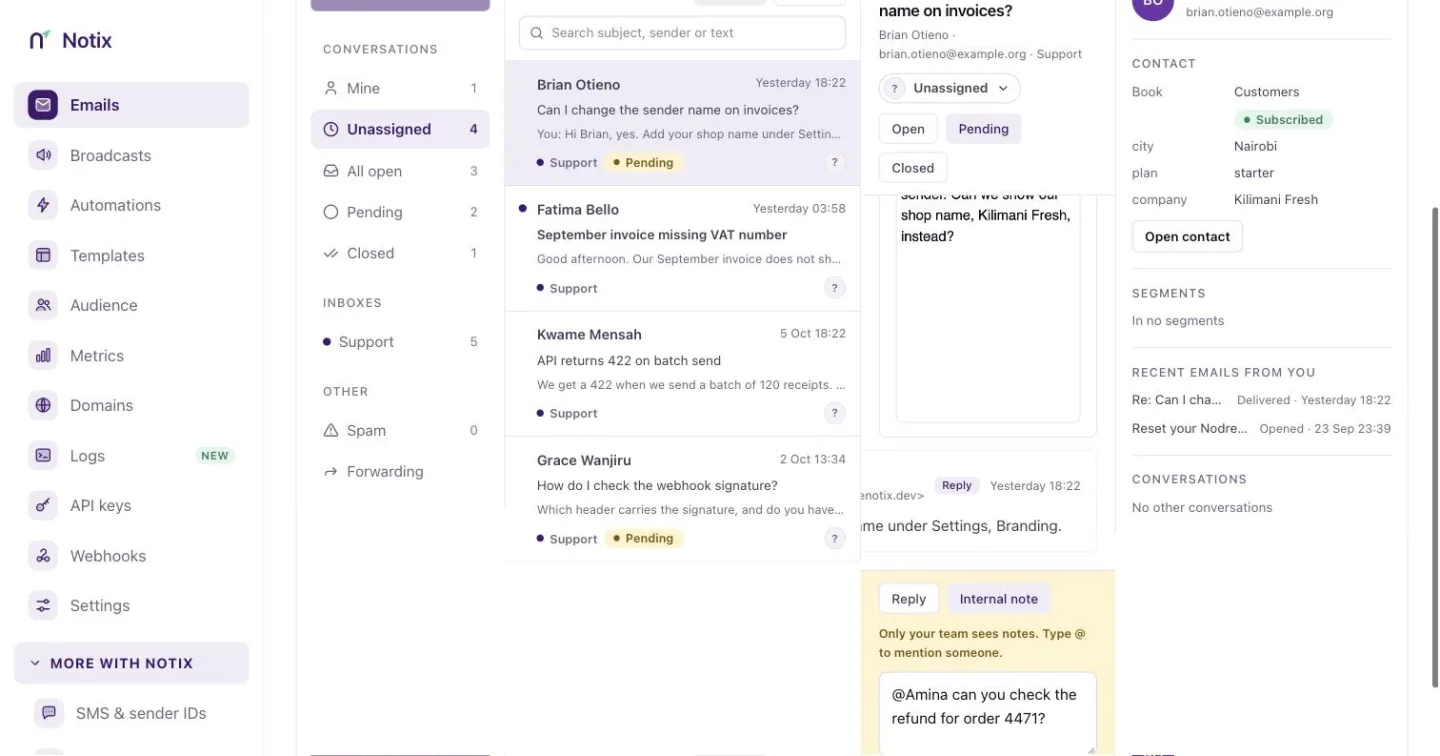Switch composer to the Internal note tab

point(999,599)
